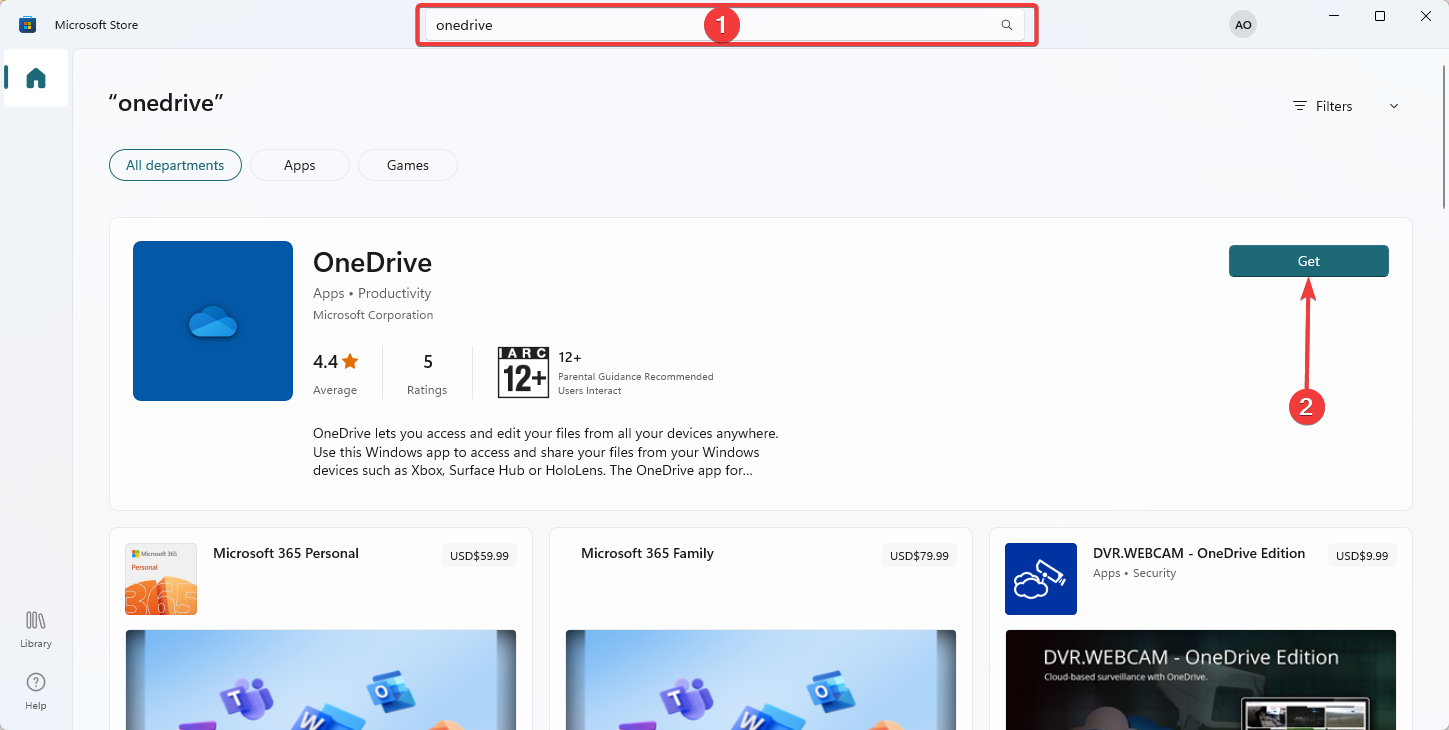Click the Microsoft 365 Personal preview image
Screen dimensions: 1449x730
[321, 680]
